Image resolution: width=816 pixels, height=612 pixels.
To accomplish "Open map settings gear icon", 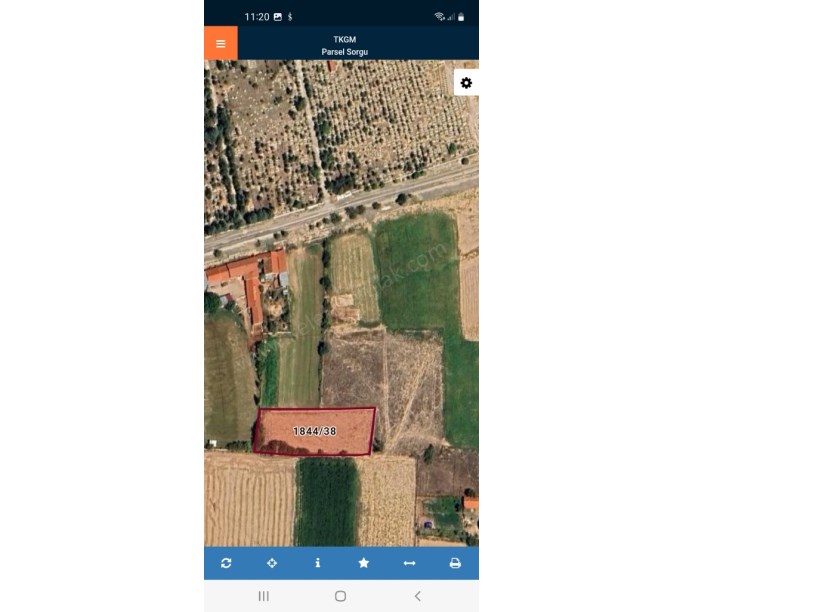I will 466,83.
